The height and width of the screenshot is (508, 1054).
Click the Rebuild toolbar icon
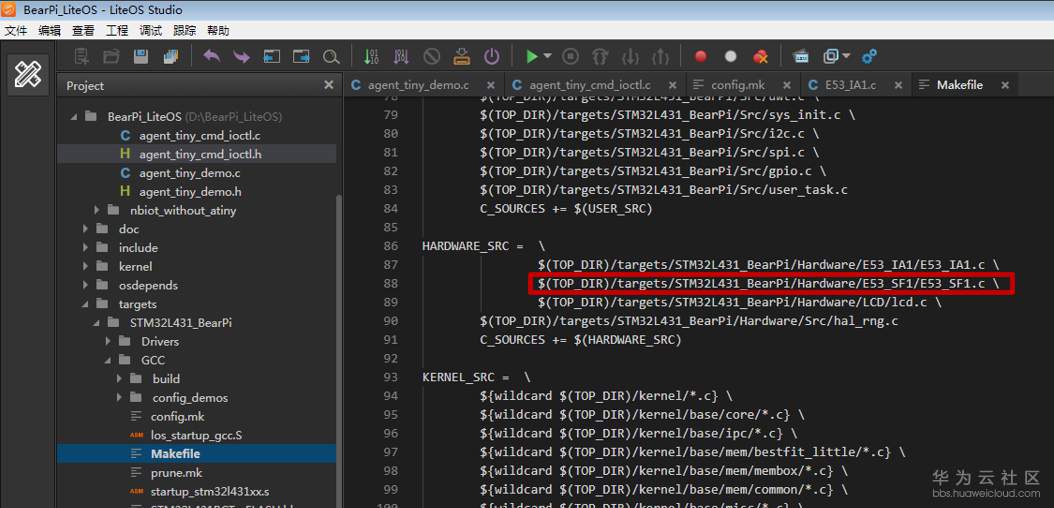(x=401, y=57)
